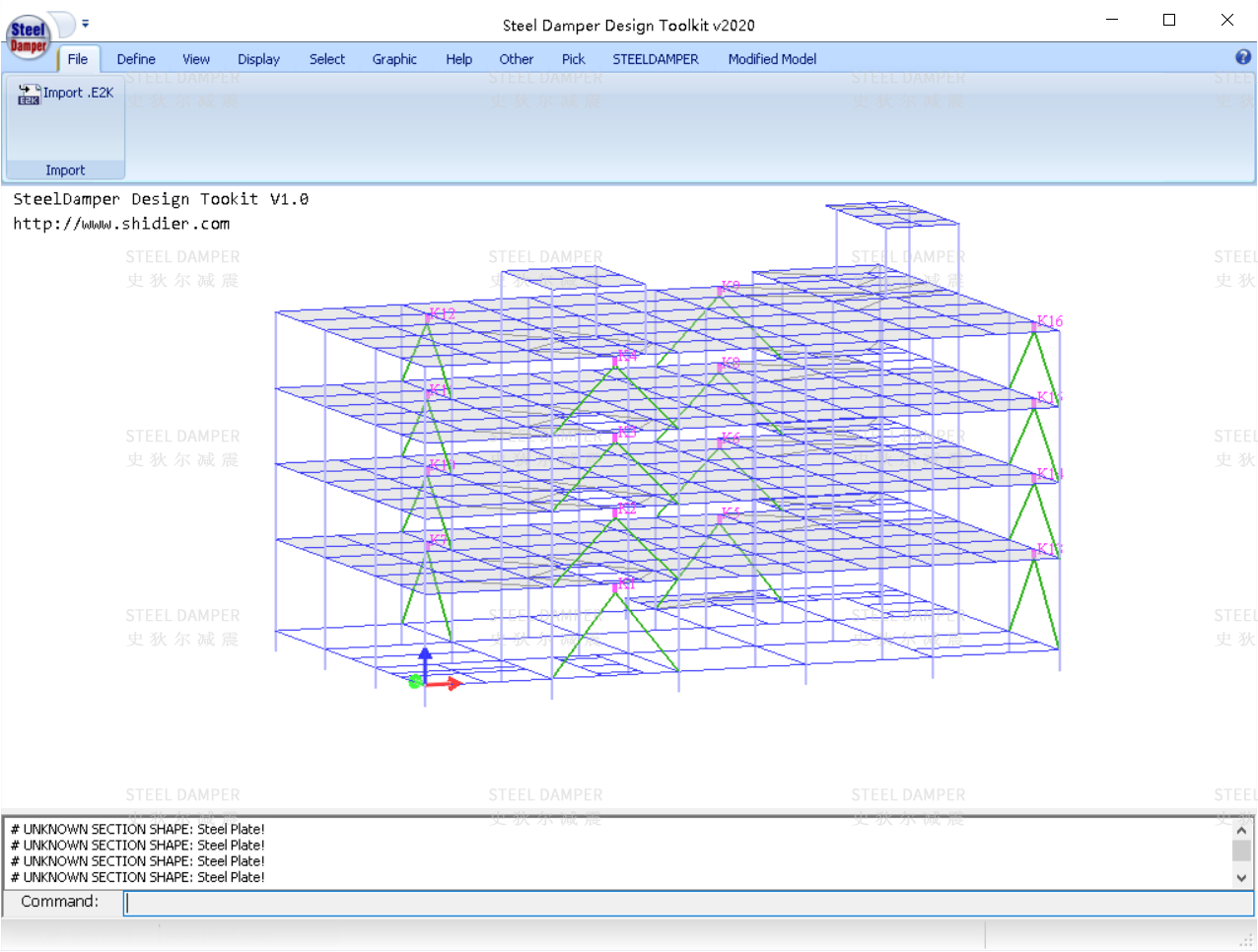Open the STEELDAMPER ribbon tab
Viewport: 1258px width, 952px height.
[x=656, y=59]
